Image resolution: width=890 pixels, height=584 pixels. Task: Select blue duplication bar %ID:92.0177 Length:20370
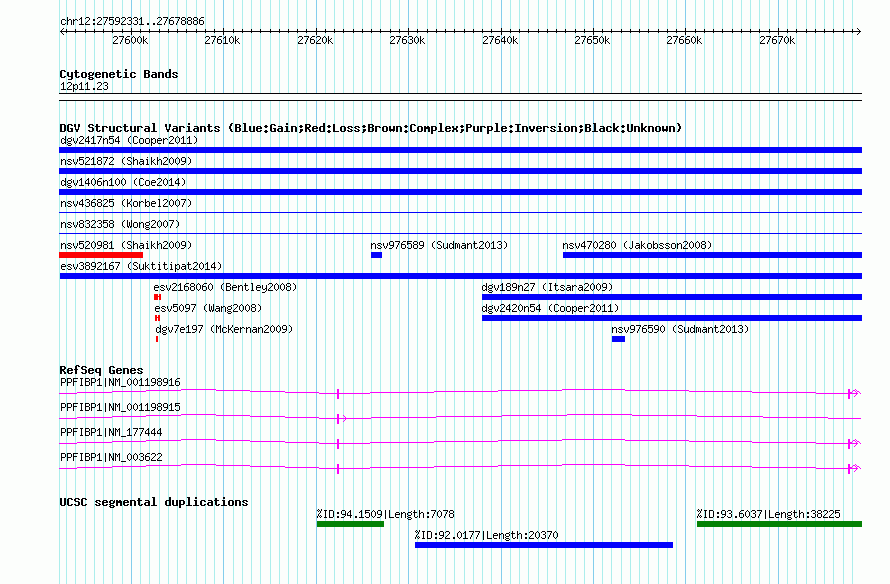coord(544,545)
